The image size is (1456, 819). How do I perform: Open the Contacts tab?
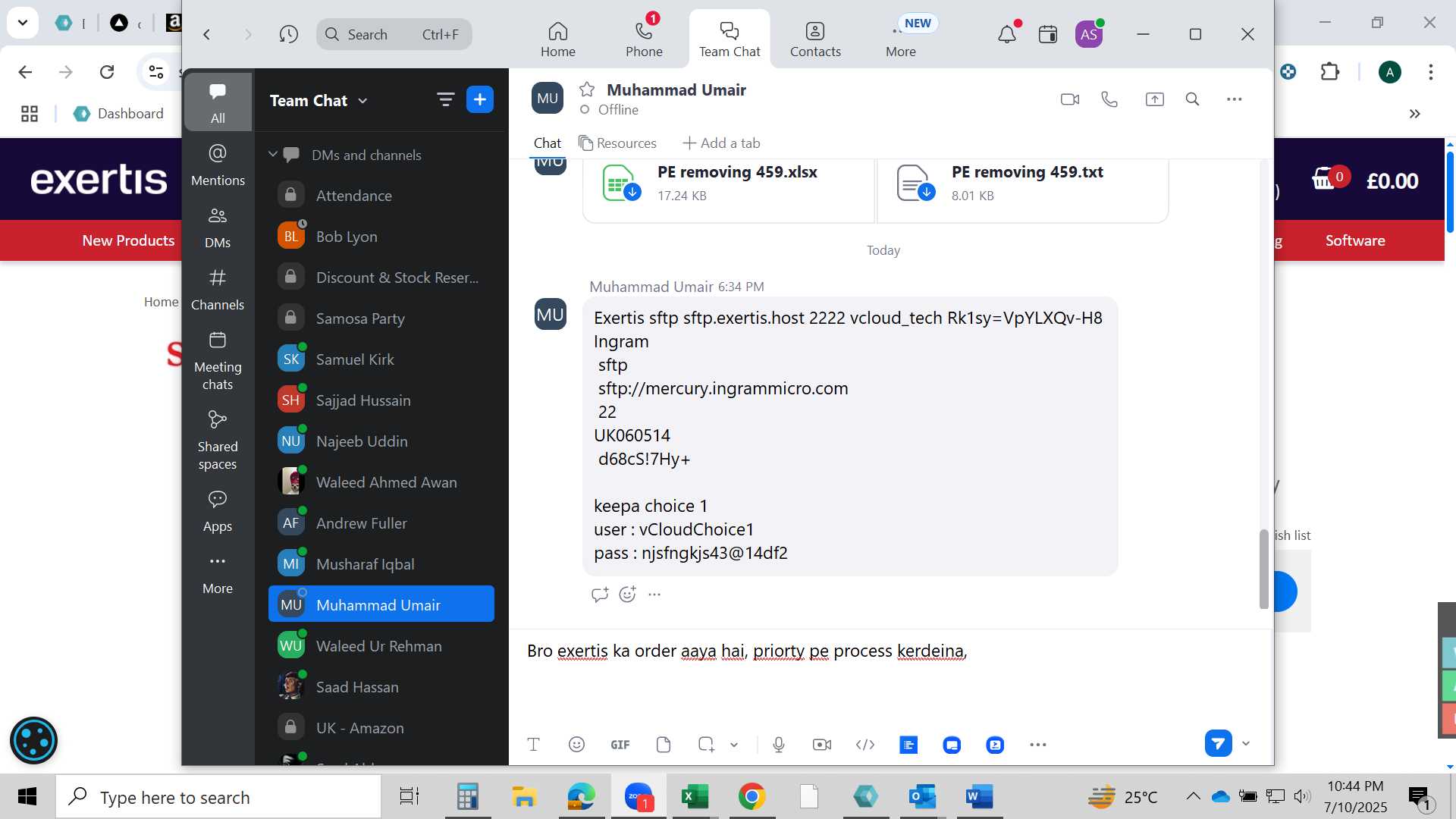(815, 39)
